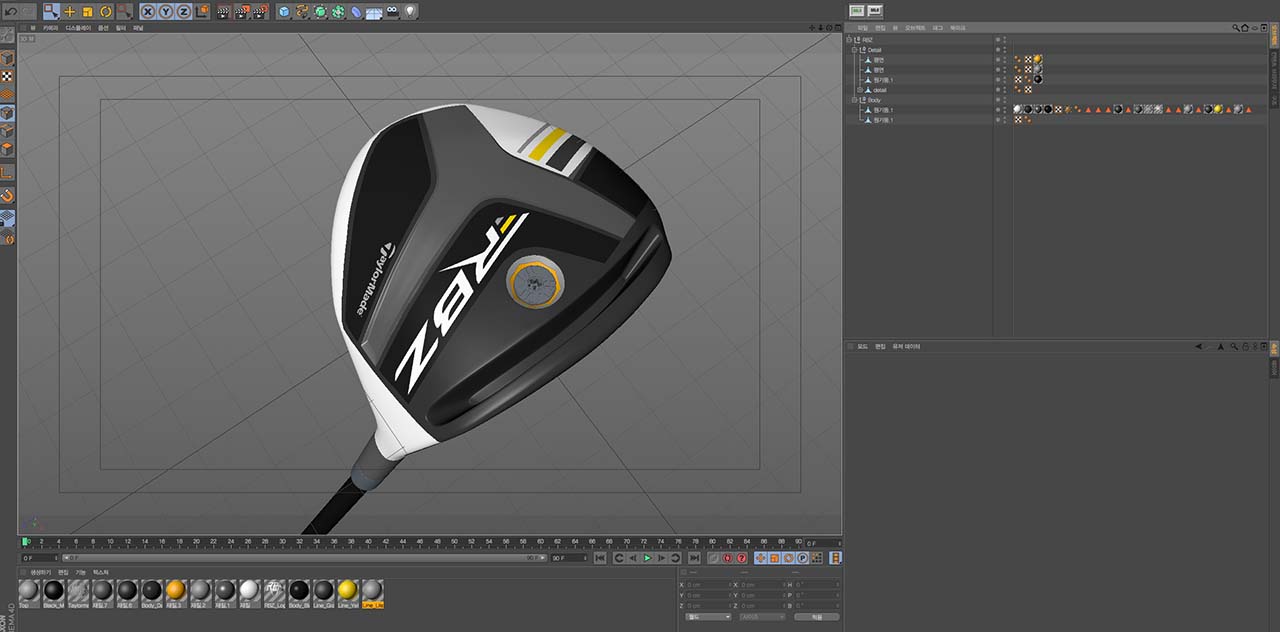1280x632 pixels.
Task: Select the Scale tool
Action: (x=87, y=11)
